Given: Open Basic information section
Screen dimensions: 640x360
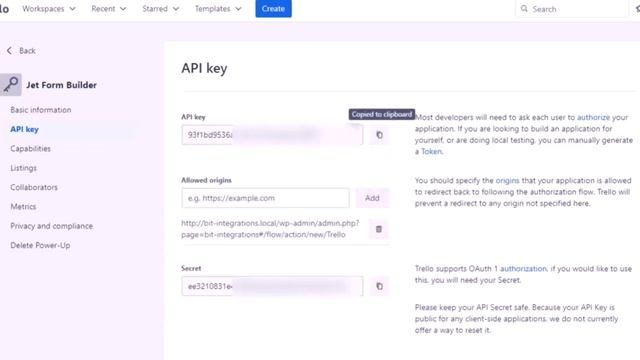Looking at the screenshot, I should click(41, 110).
